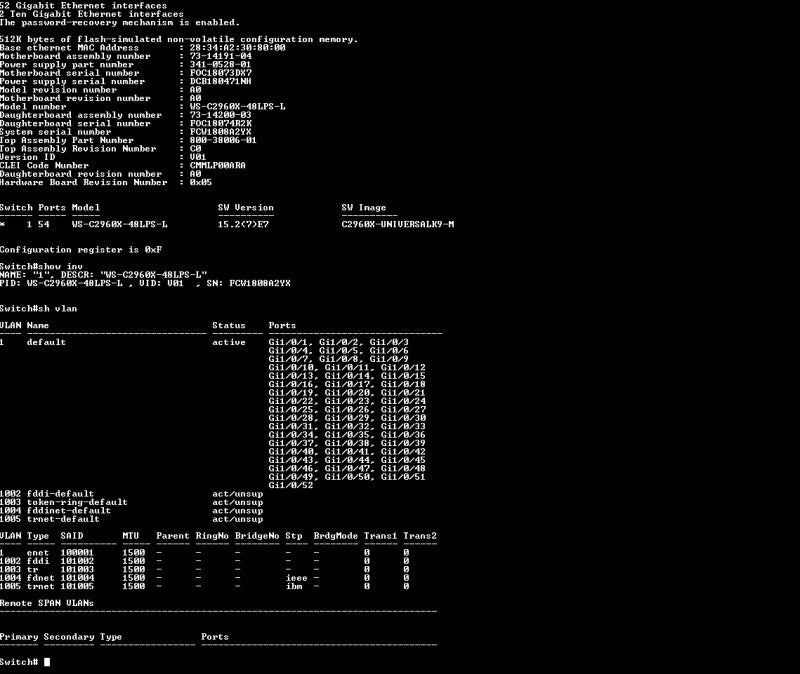Viewport: 800px width, 674px height.
Task: Click the '52 Gigabit Ethernet interfaces' line
Action: [83, 6]
